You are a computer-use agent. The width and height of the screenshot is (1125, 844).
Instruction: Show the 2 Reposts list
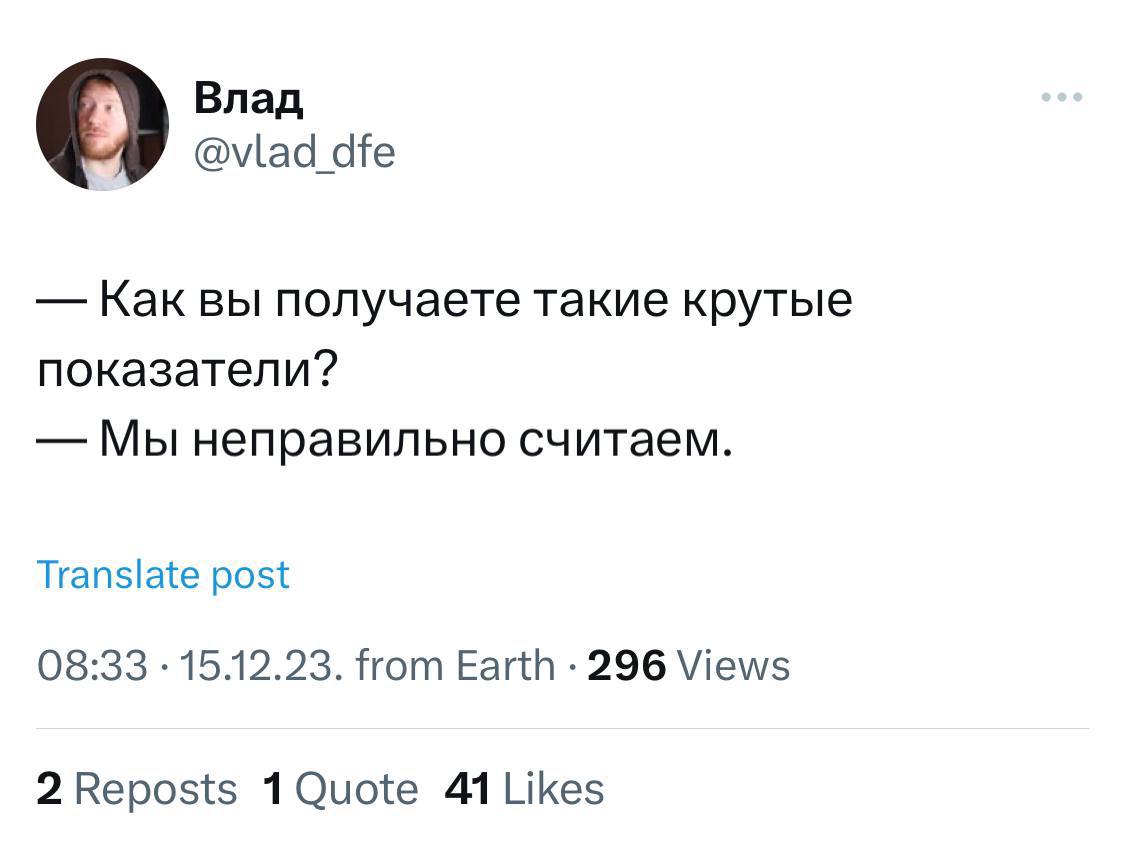137,789
